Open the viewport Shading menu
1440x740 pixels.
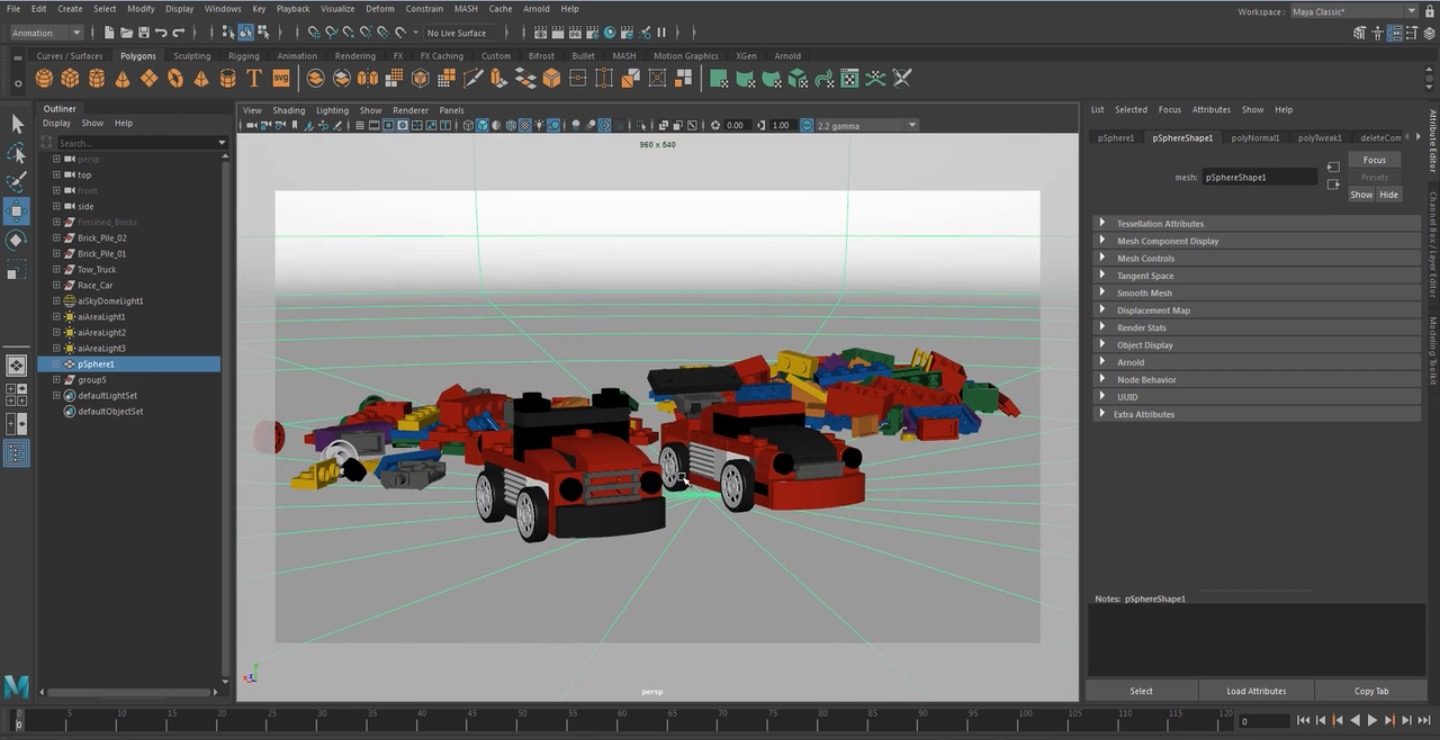coord(288,110)
